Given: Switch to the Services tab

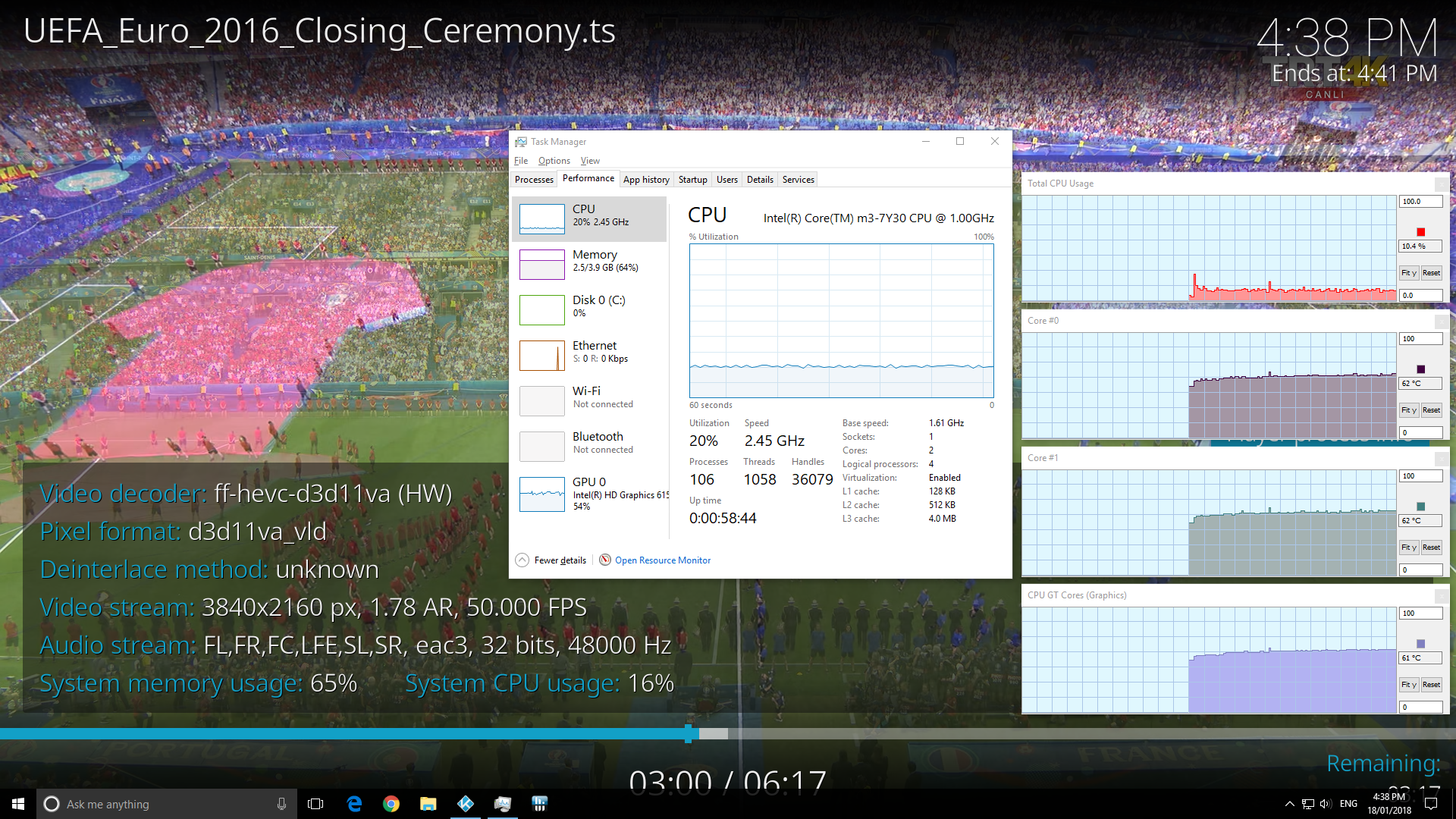Looking at the screenshot, I should (x=798, y=180).
